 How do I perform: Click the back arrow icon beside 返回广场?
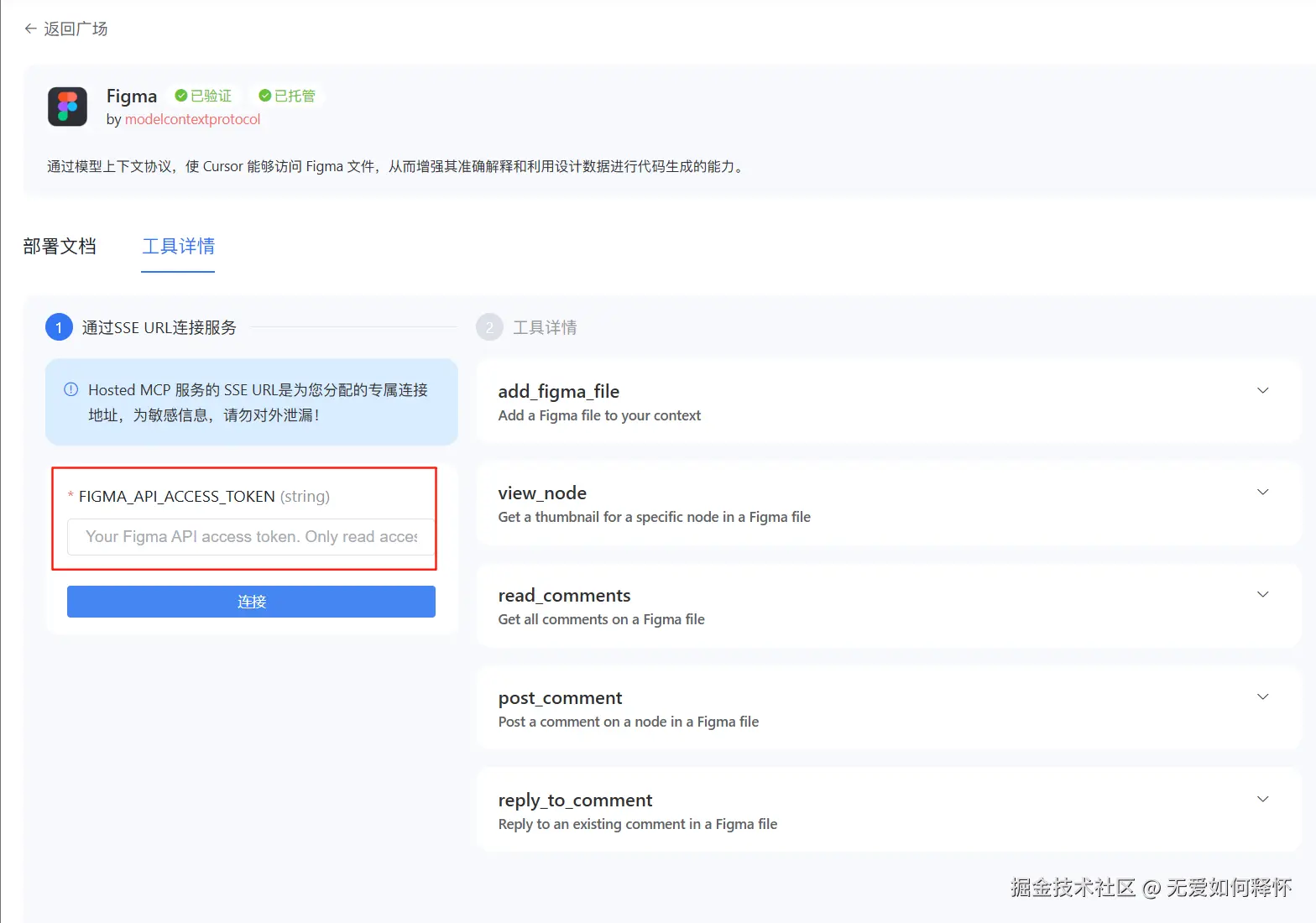click(x=30, y=29)
